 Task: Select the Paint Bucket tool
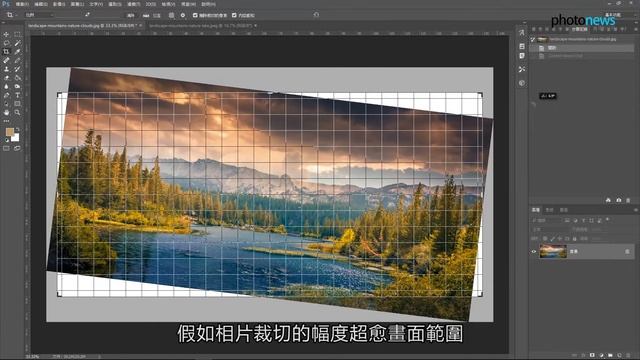(17, 78)
